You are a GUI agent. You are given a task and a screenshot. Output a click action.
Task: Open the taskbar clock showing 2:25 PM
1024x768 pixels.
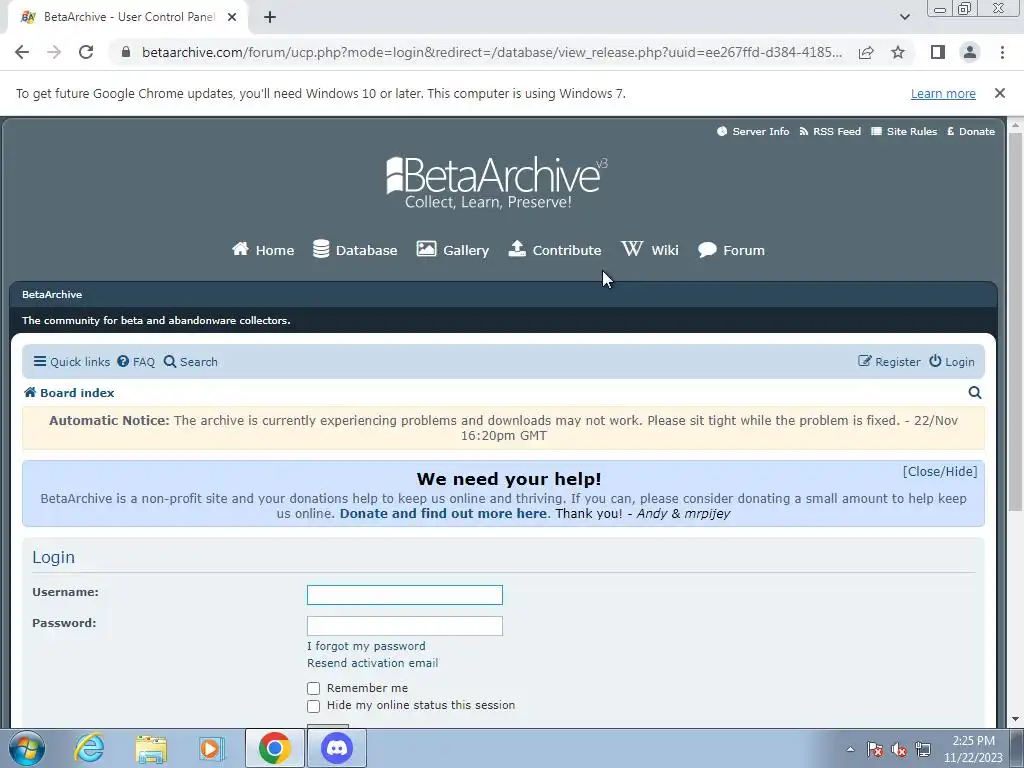[973, 749]
